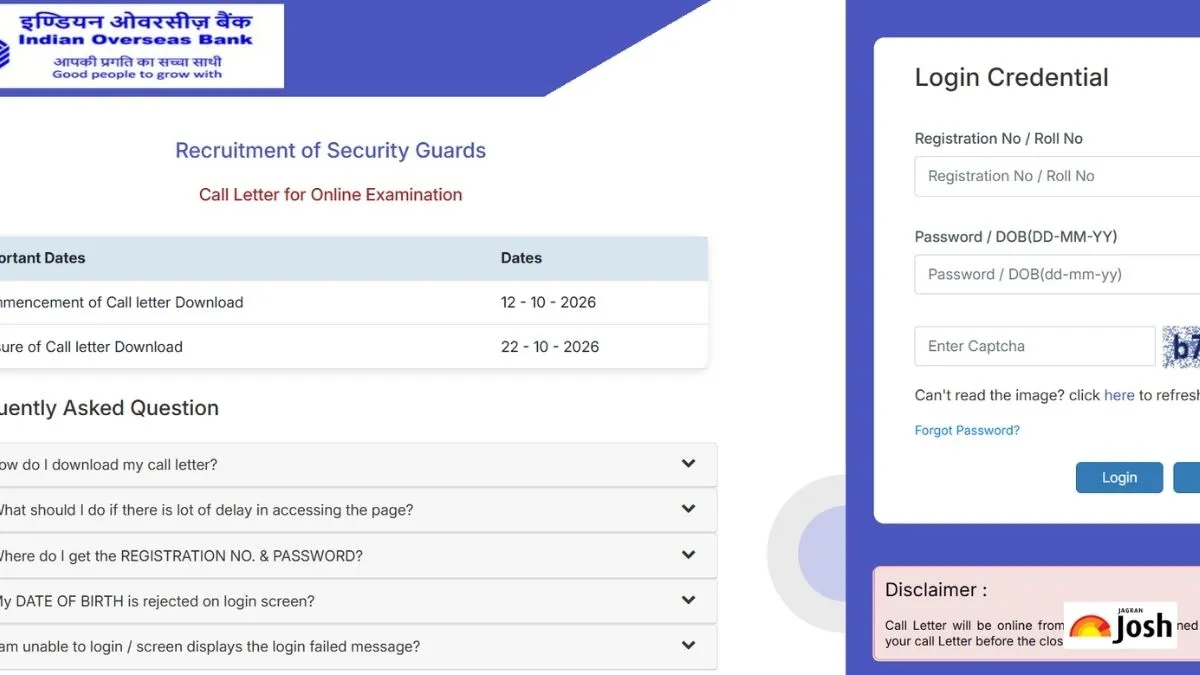1200x675 pixels.
Task: Click the 'Dates' column header
Action: pyautogui.click(x=521, y=258)
